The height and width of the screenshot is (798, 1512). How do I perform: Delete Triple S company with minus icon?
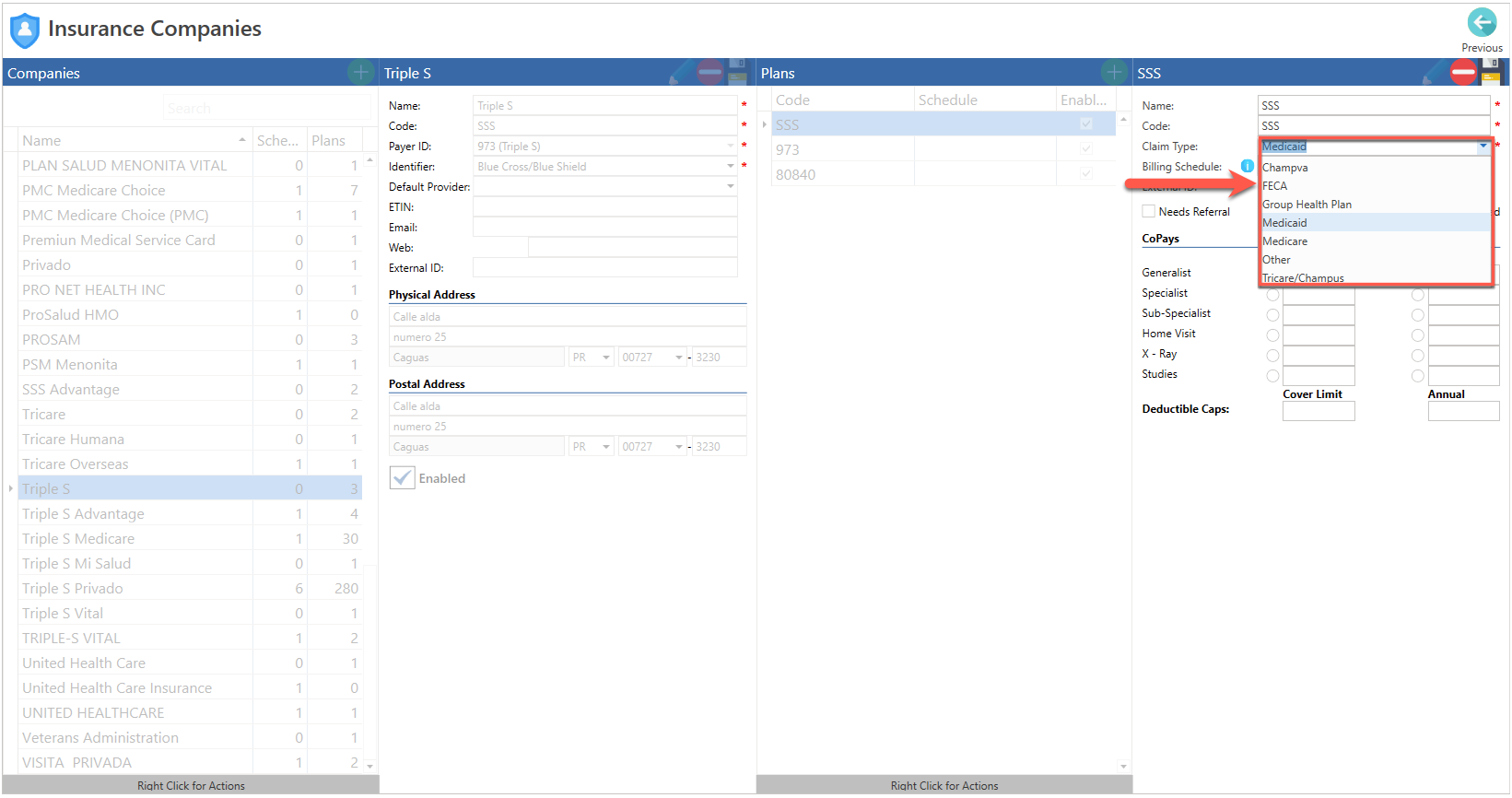(x=710, y=72)
